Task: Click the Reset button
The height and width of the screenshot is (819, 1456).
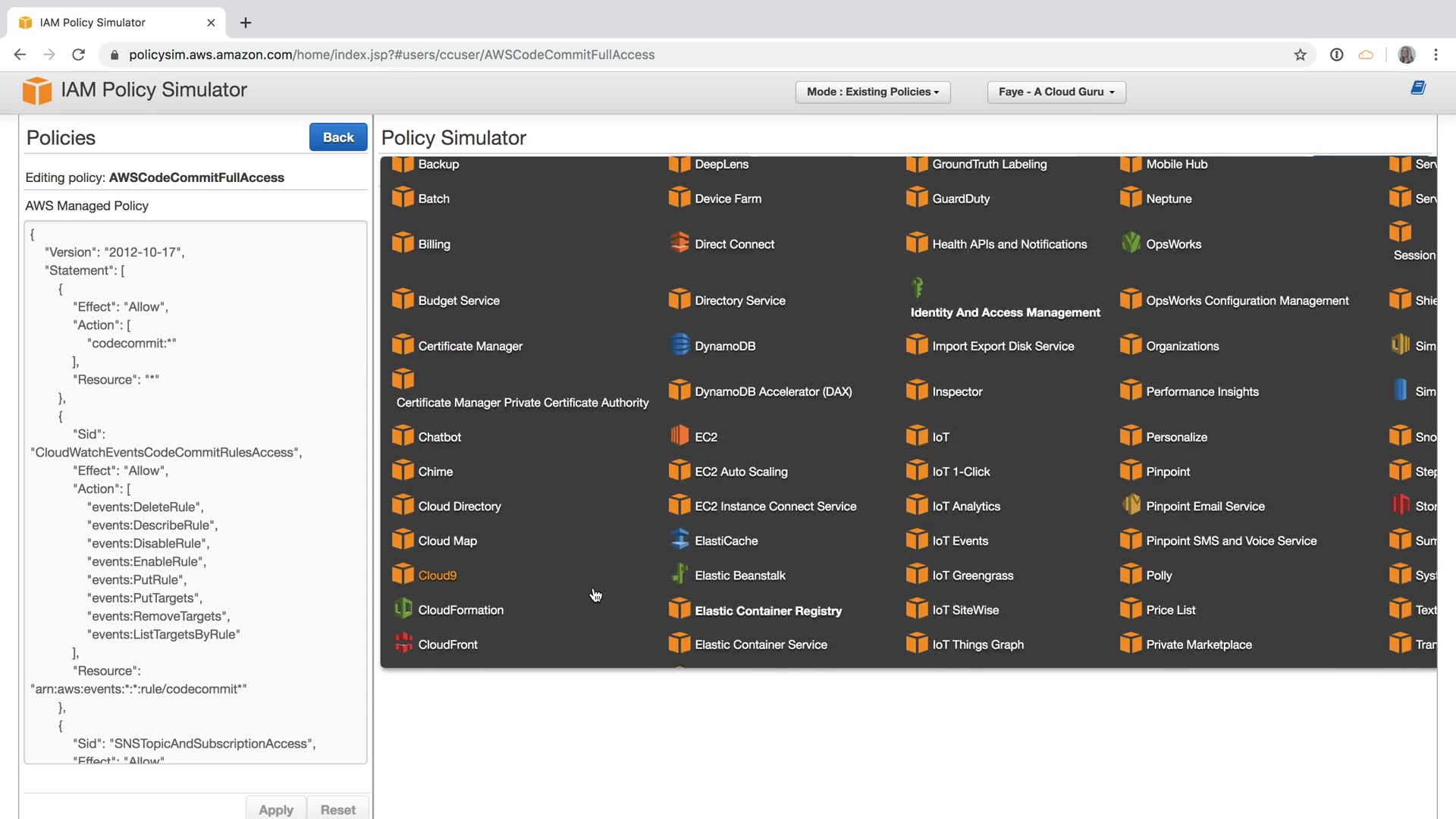Action: 337,809
